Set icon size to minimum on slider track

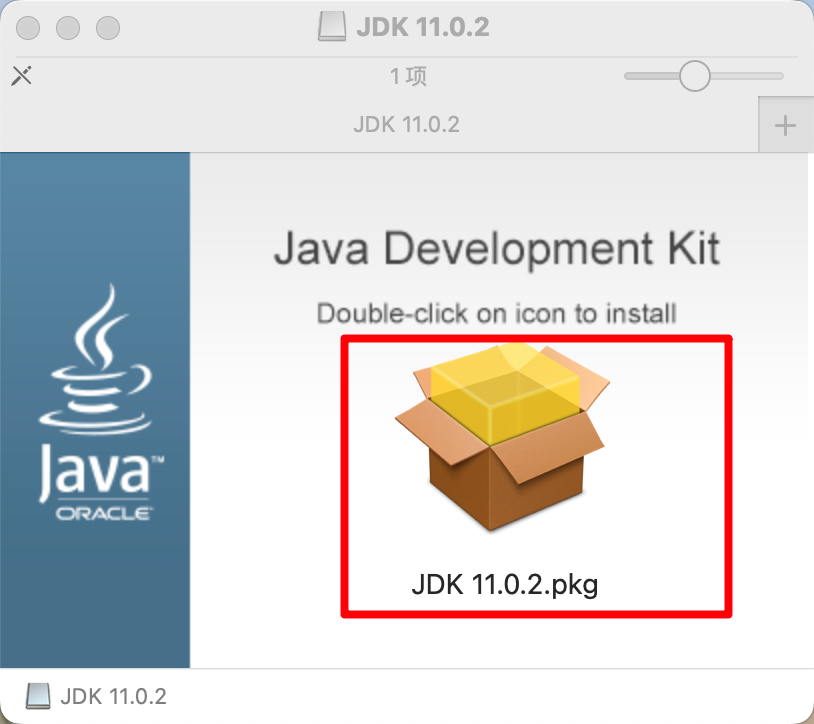click(x=629, y=76)
